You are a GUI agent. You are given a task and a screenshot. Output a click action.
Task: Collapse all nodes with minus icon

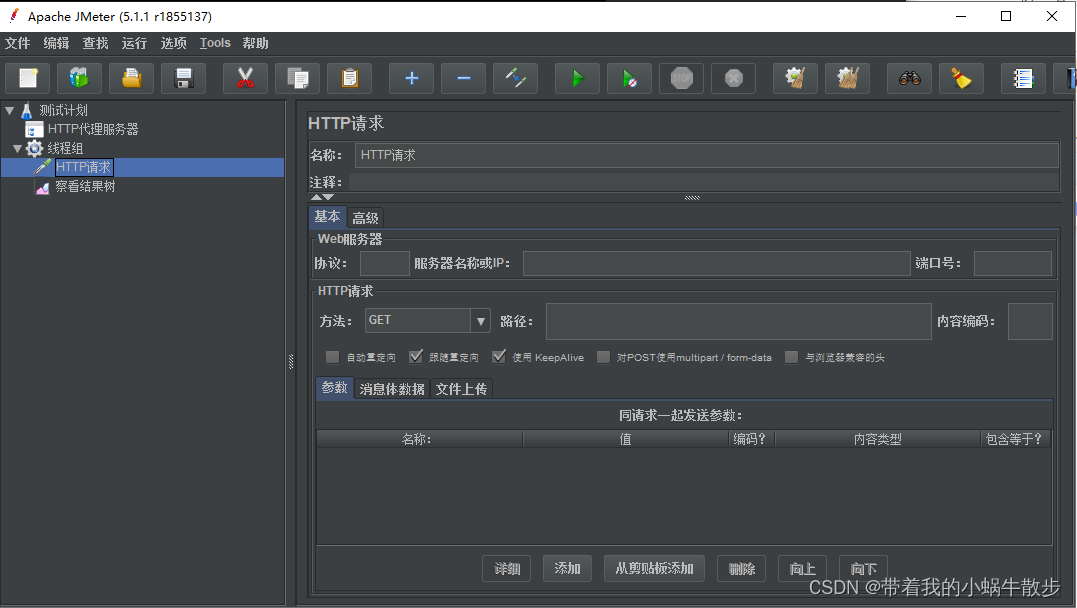(464, 78)
